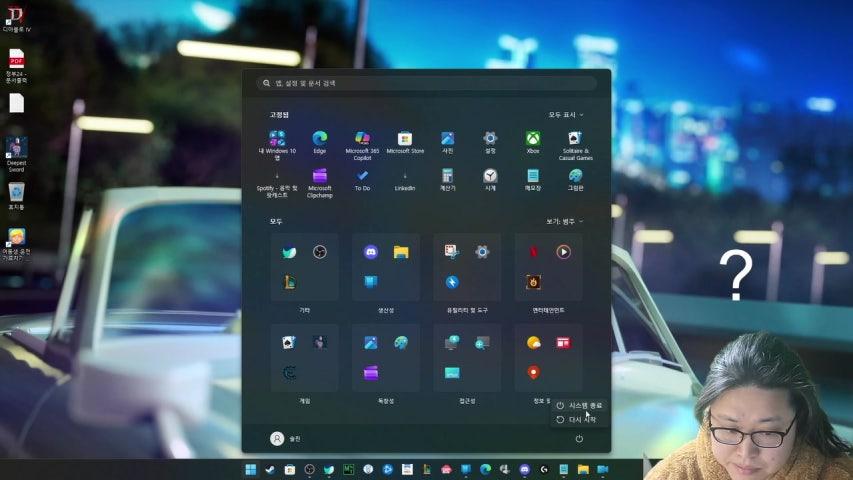Launch the Xbox pinned app

click(x=533, y=143)
